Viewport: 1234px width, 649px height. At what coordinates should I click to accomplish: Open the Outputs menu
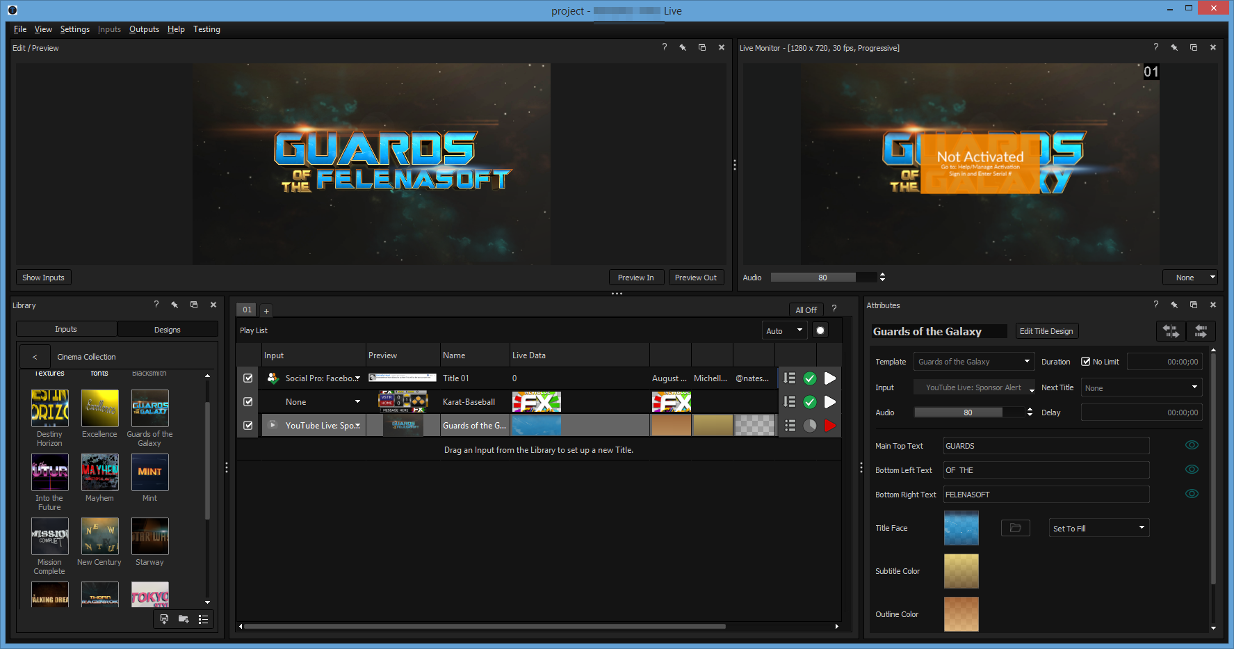(x=144, y=29)
